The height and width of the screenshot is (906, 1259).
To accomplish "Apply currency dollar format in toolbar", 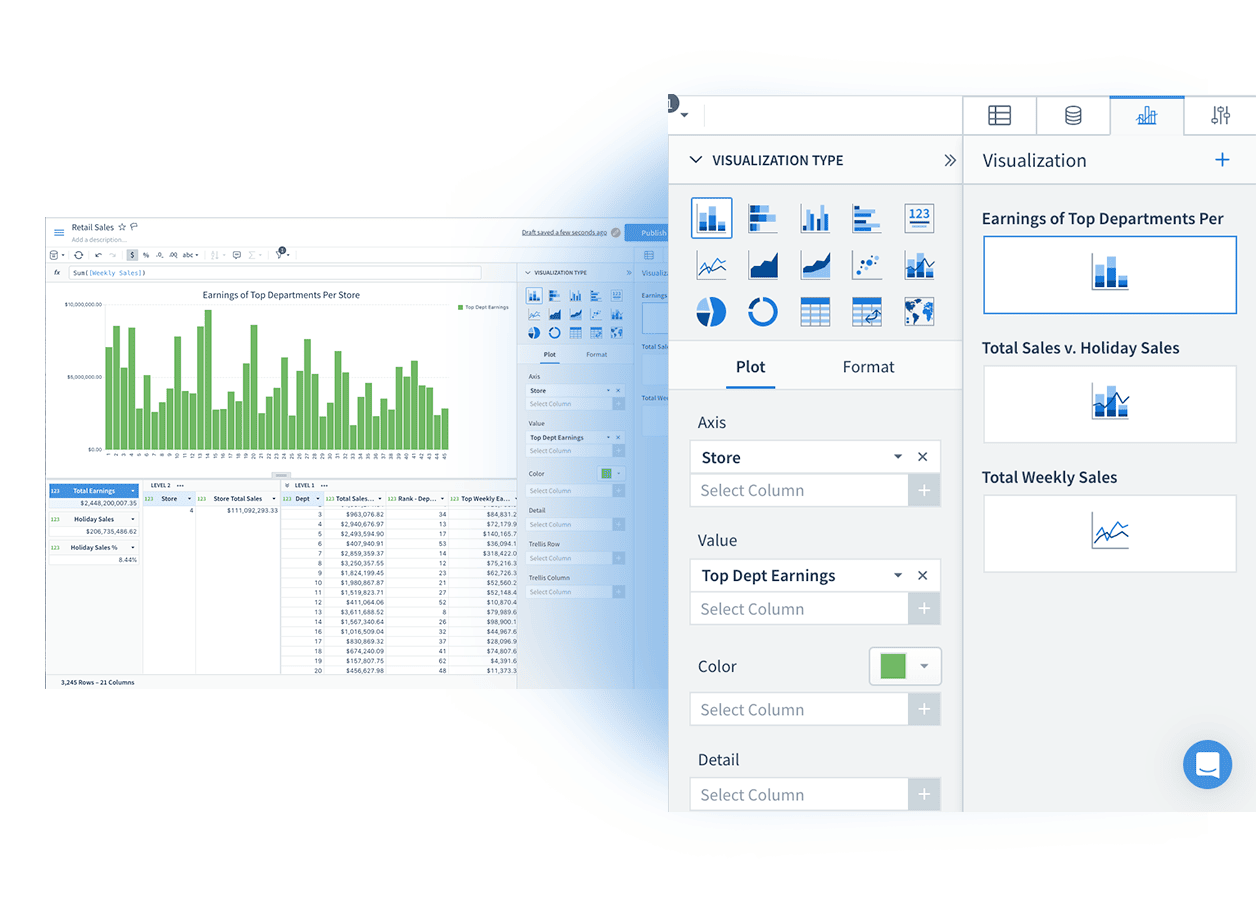I will click(132, 255).
